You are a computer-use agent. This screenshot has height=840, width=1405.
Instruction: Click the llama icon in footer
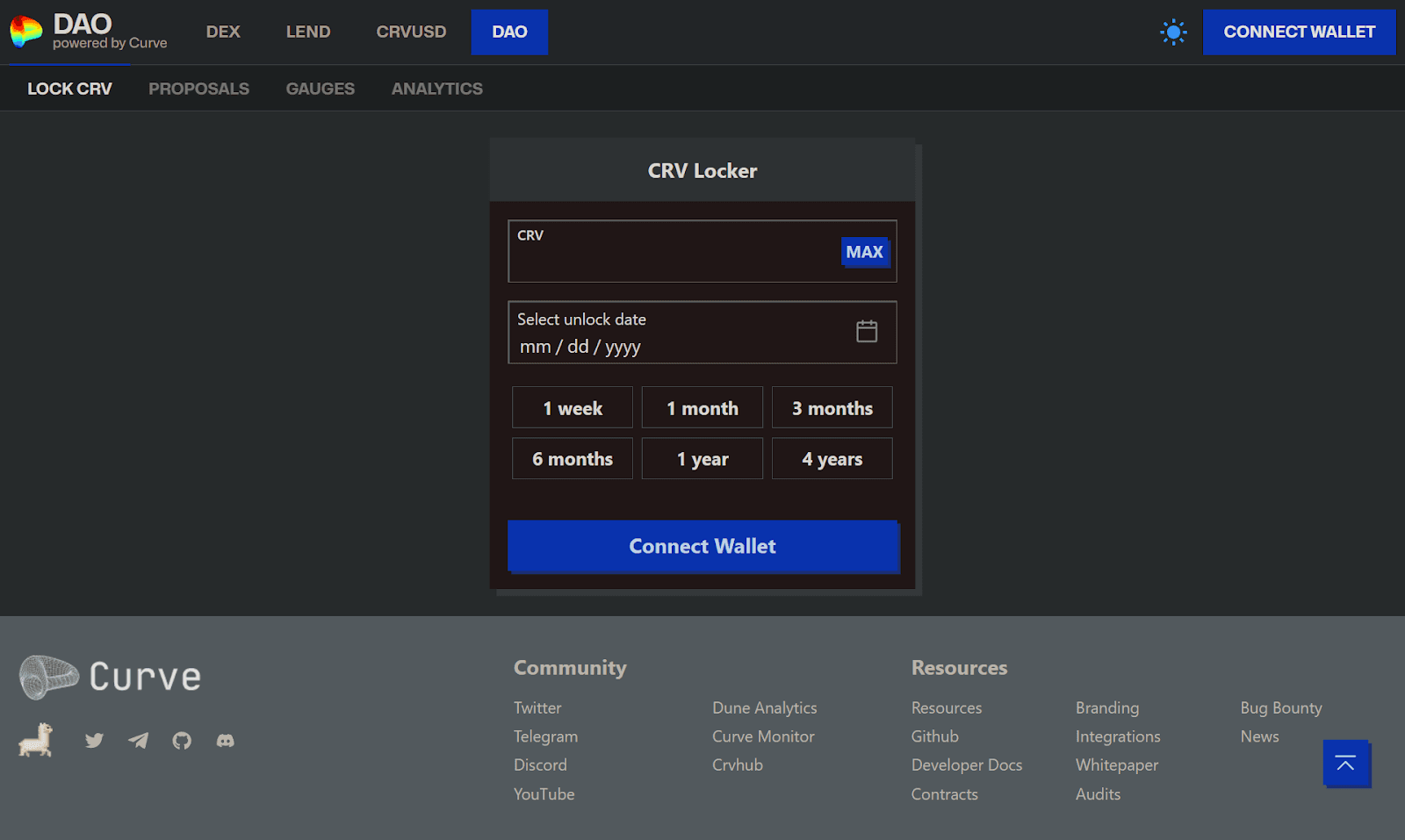[36, 740]
